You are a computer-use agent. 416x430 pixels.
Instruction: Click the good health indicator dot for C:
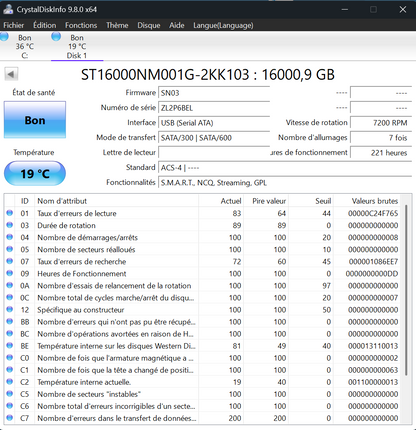point(4,36)
